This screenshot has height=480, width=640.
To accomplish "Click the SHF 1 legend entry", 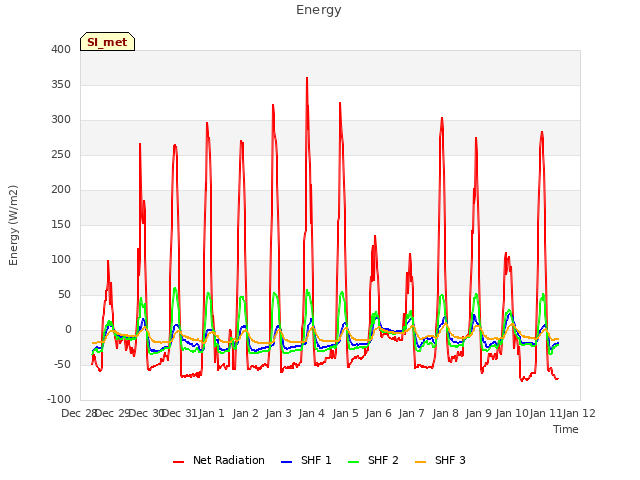I will [x=306, y=460].
